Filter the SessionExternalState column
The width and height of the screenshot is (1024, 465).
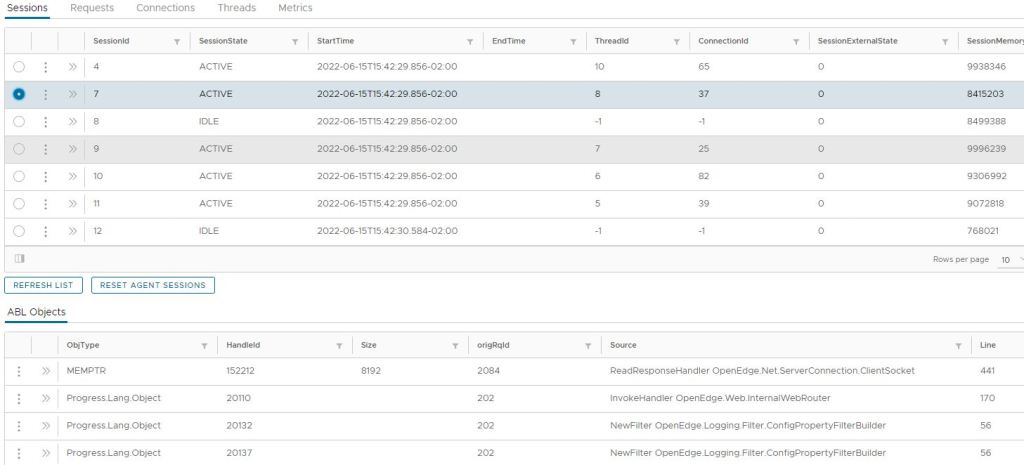(945, 41)
